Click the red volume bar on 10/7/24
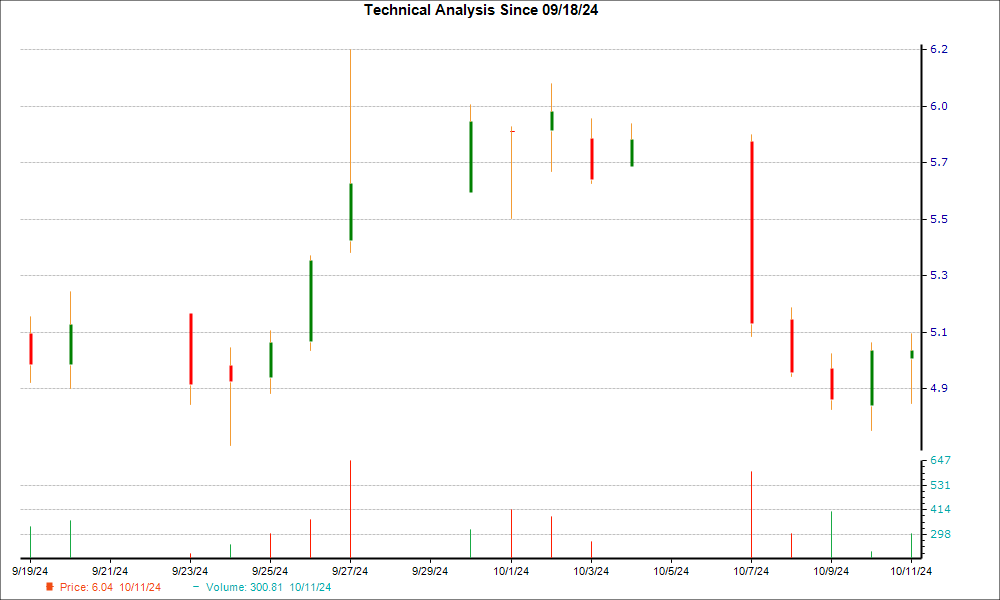The width and height of the screenshot is (1000, 600). point(751,515)
